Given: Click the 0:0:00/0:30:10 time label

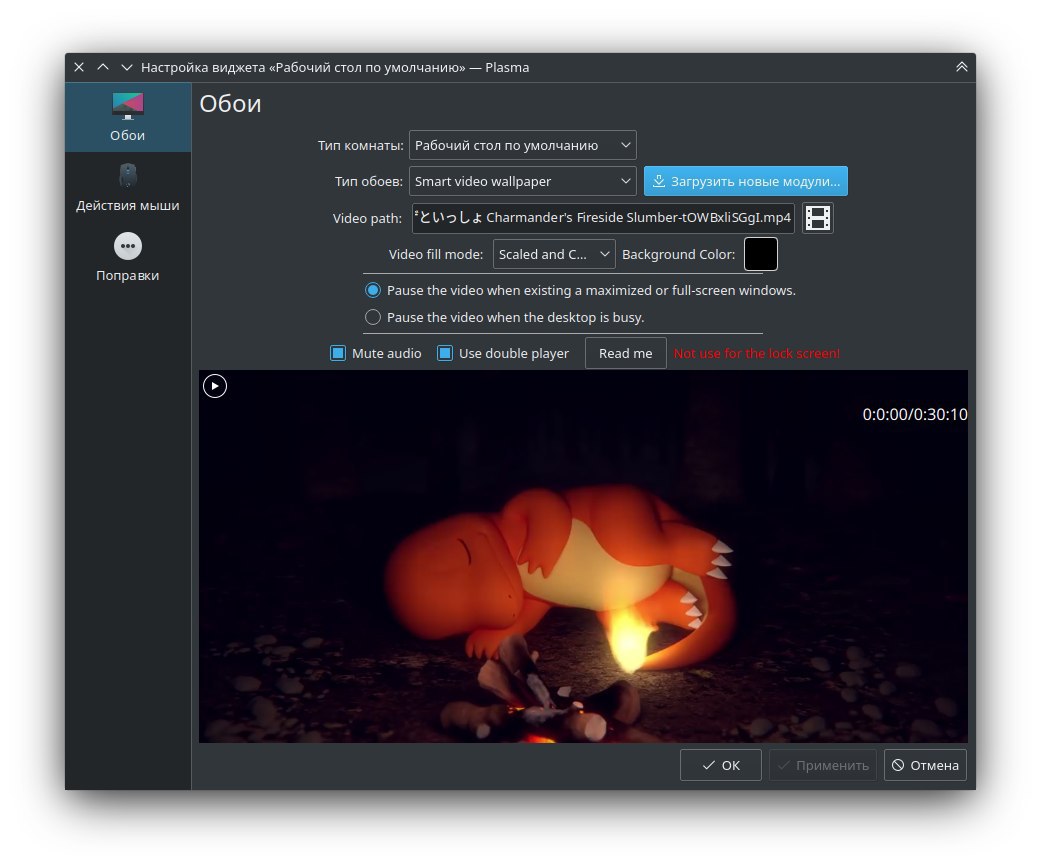Looking at the screenshot, I should [x=914, y=414].
